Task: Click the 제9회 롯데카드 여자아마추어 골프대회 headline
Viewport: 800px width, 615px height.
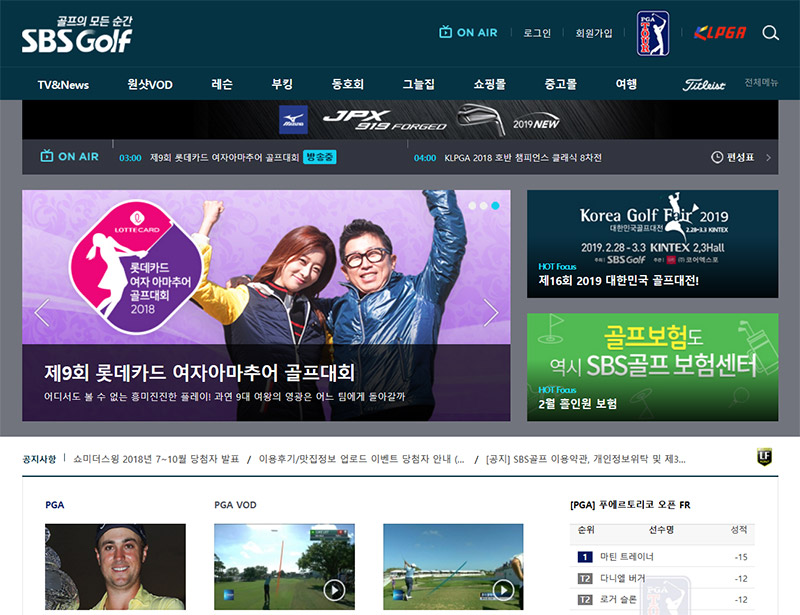Action: (x=199, y=373)
